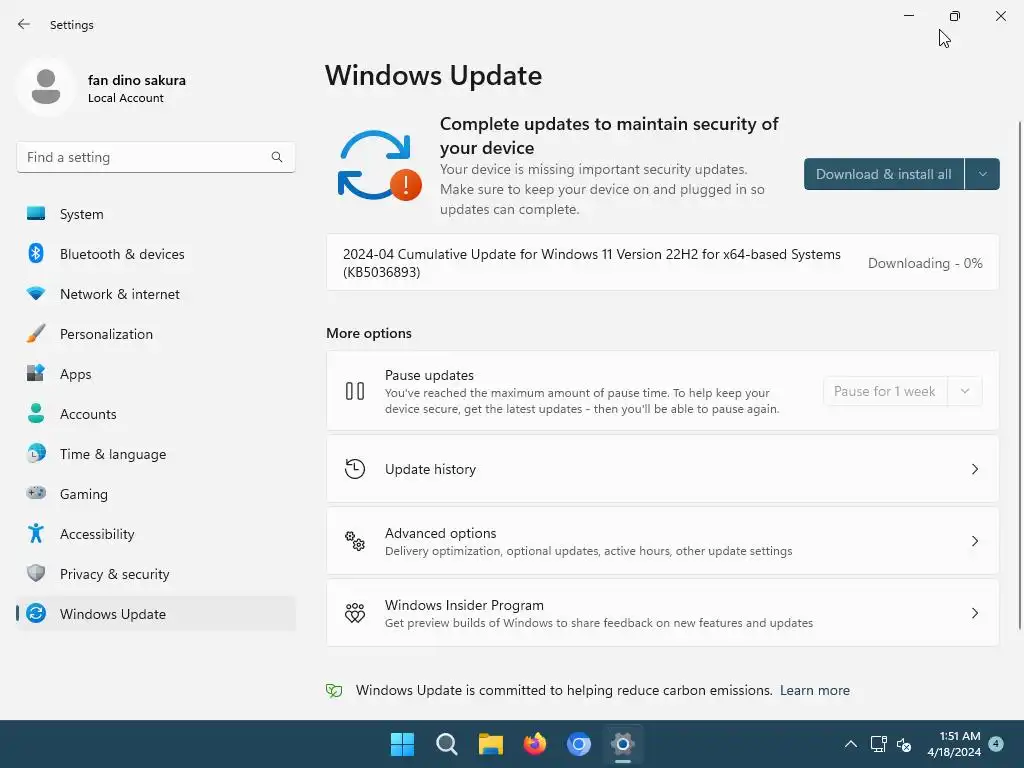Switch to Personalization settings
The image size is (1024, 768).
tap(156, 334)
